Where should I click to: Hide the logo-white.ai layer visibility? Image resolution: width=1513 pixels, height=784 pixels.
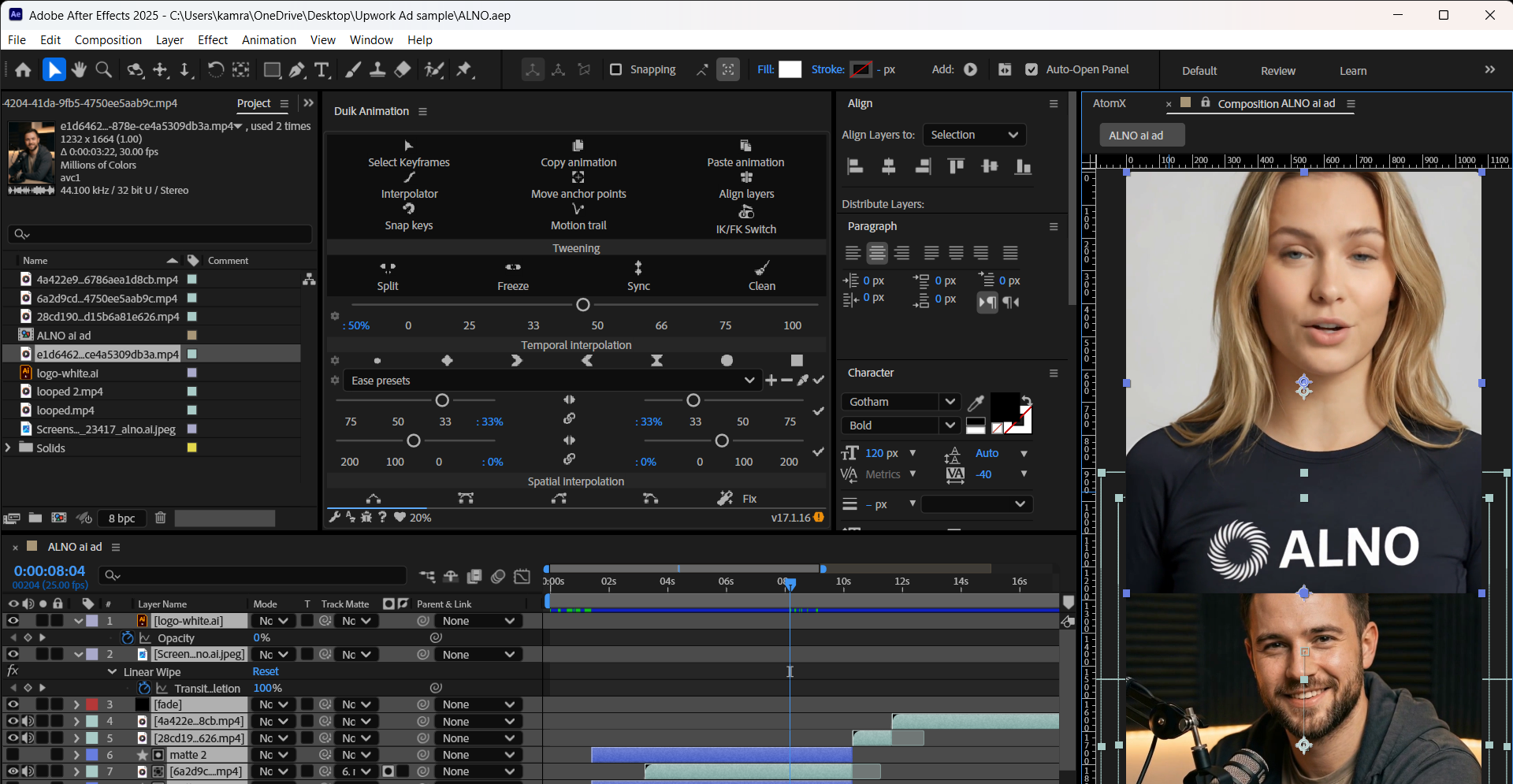click(13, 621)
